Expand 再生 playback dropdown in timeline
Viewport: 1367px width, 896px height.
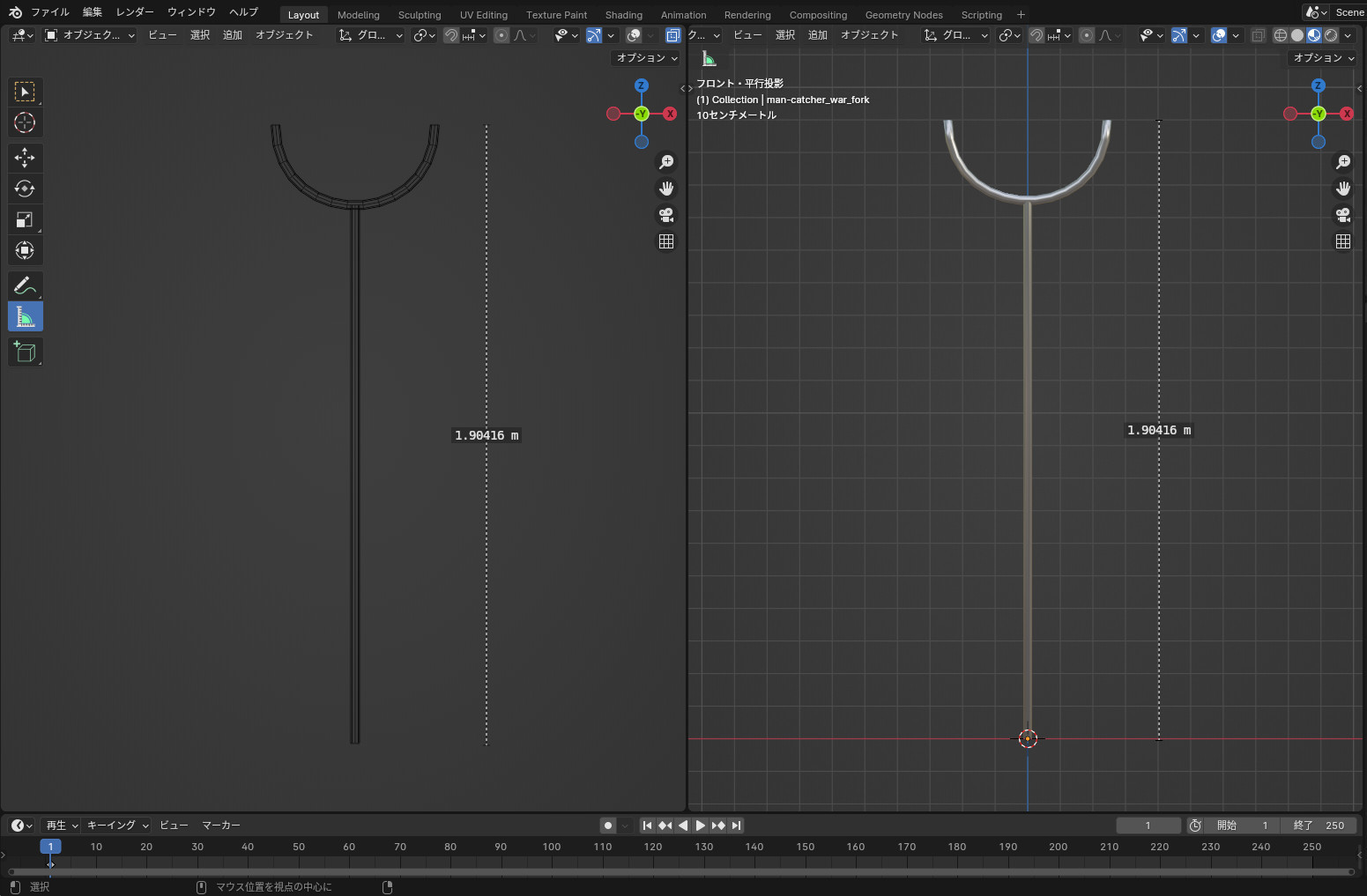(62, 826)
